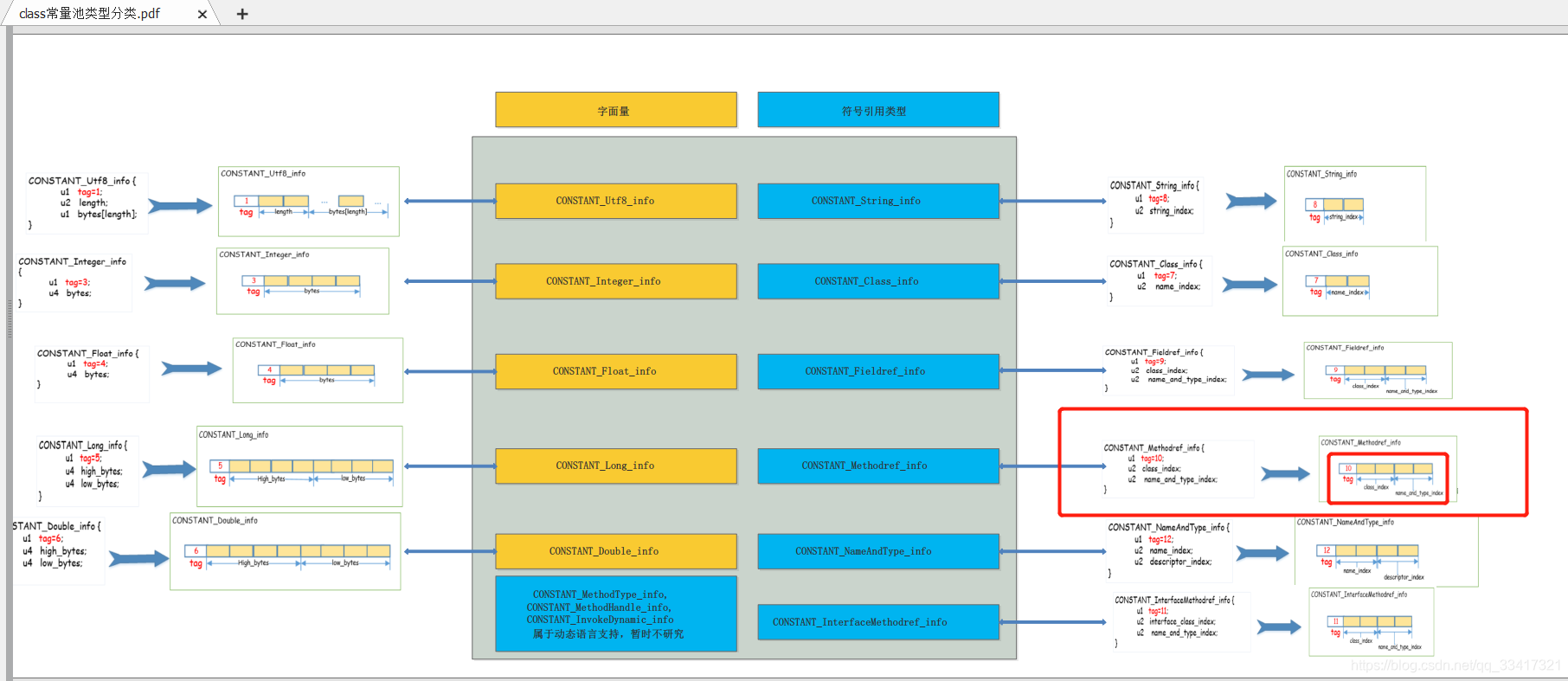
Task: Click the CONSTANT_Utf8_info struct definition text
Action: pyautogui.click(x=83, y=202)
